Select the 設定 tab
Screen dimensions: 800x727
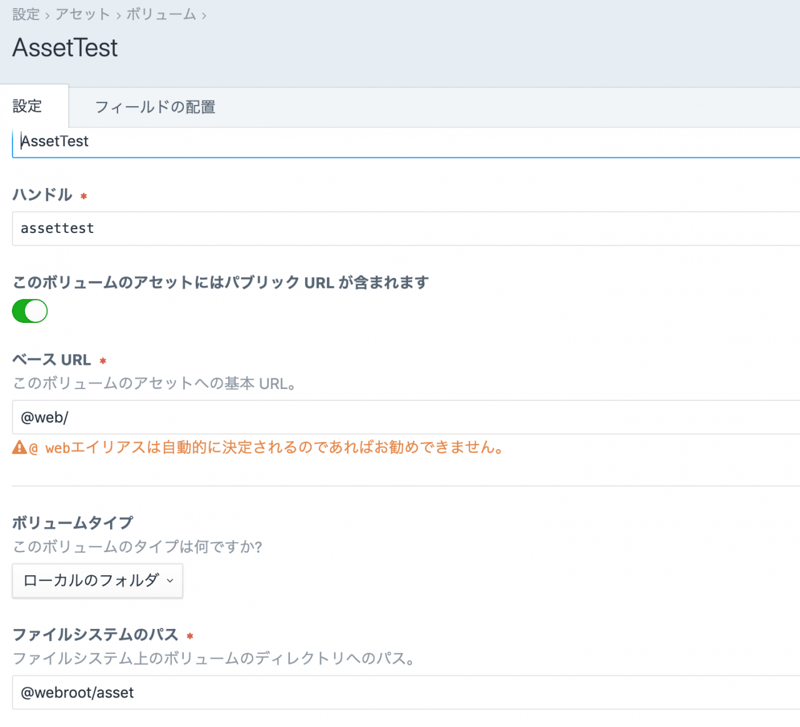[x=33, y=107]
